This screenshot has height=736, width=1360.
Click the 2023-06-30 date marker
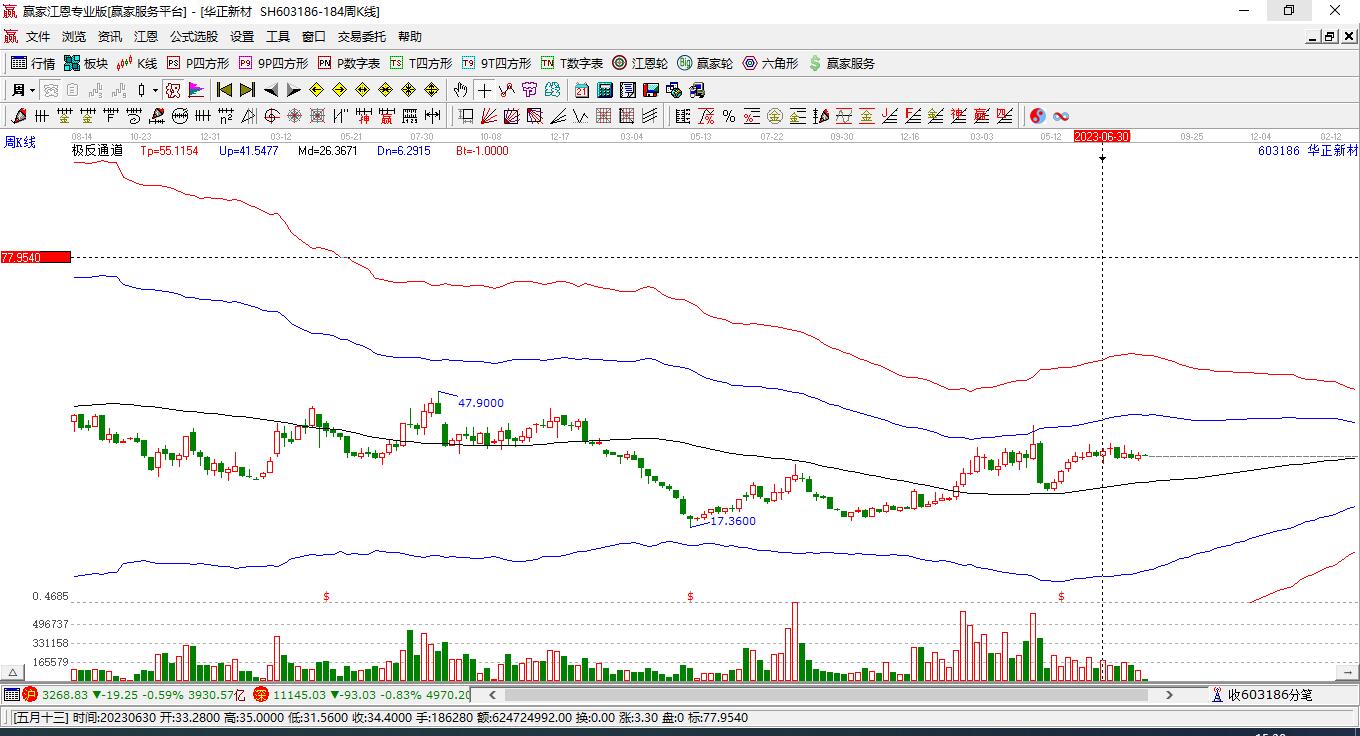pos(1102,136)
